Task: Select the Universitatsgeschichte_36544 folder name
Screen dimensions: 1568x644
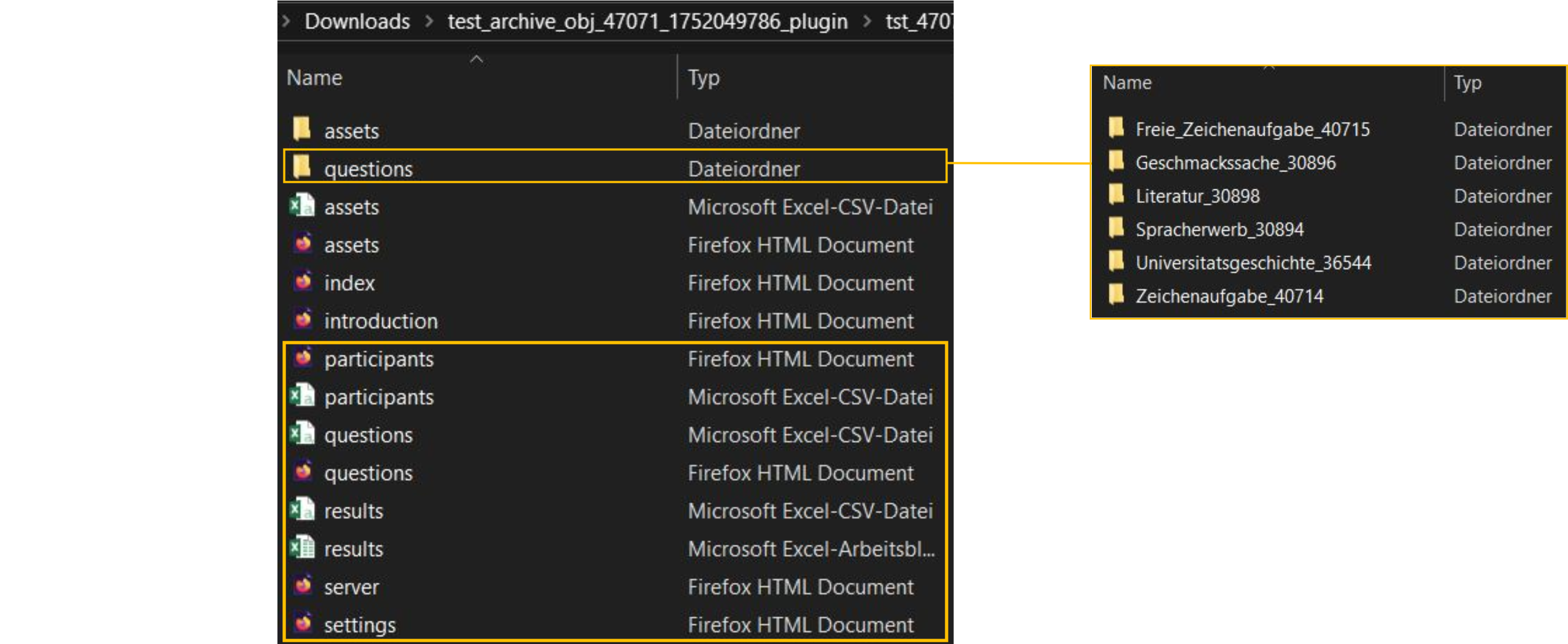Action: 1253,263
